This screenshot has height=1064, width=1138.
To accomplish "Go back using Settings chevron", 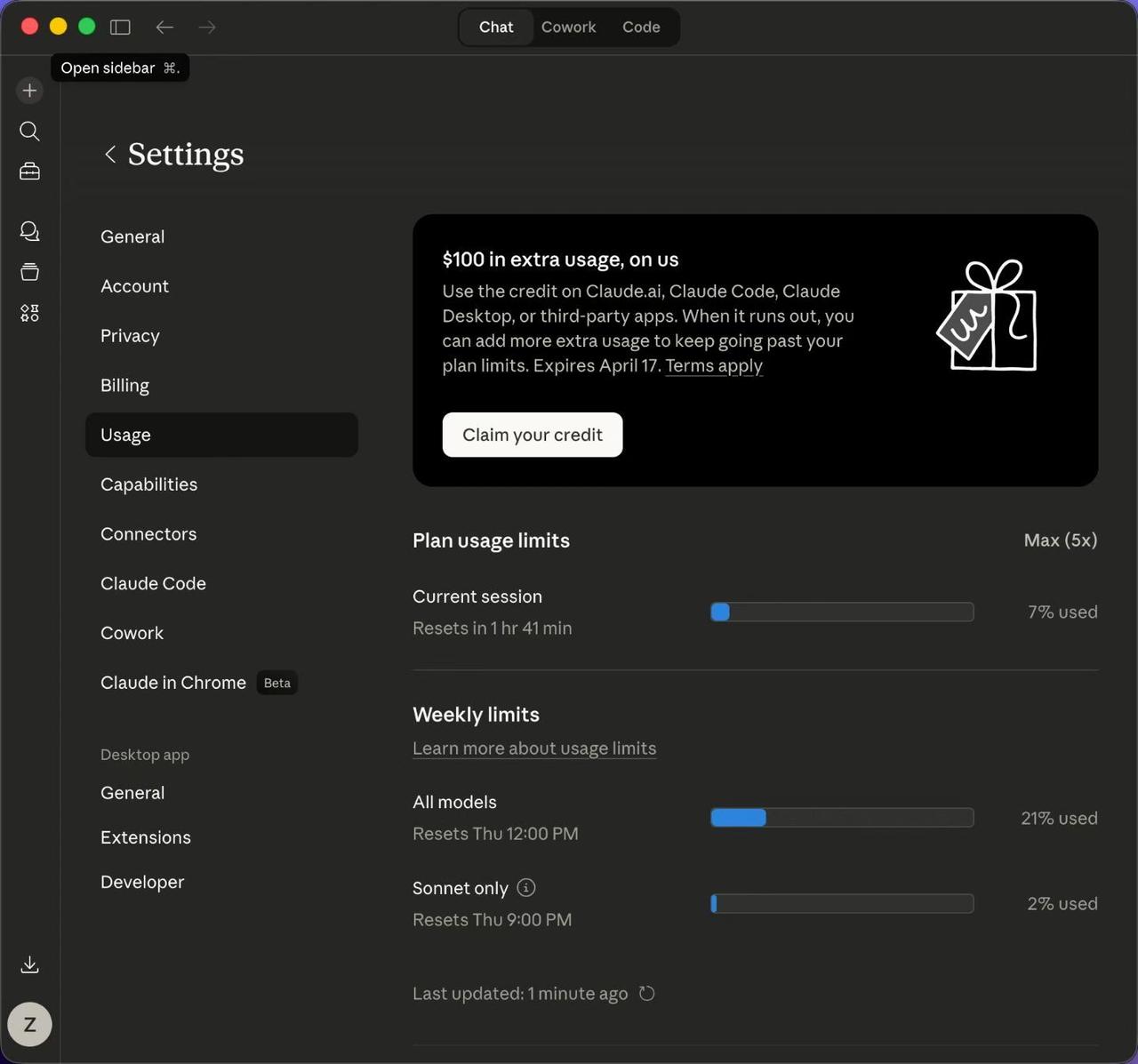I will [x=110, y=155].
